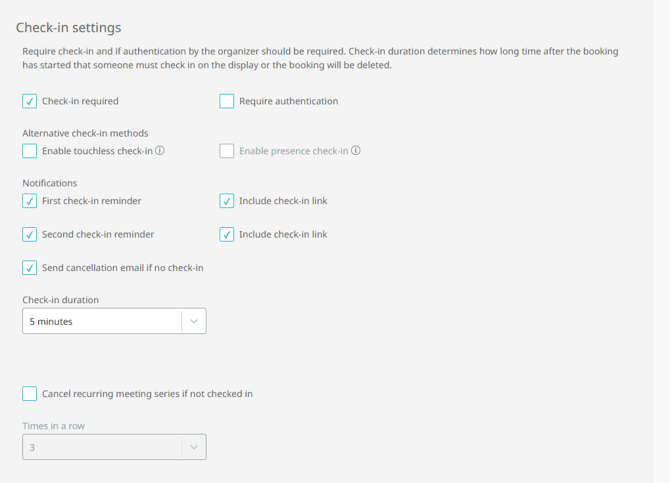Tick the Enable presence check-in checkbox

(x=227, y=151)
